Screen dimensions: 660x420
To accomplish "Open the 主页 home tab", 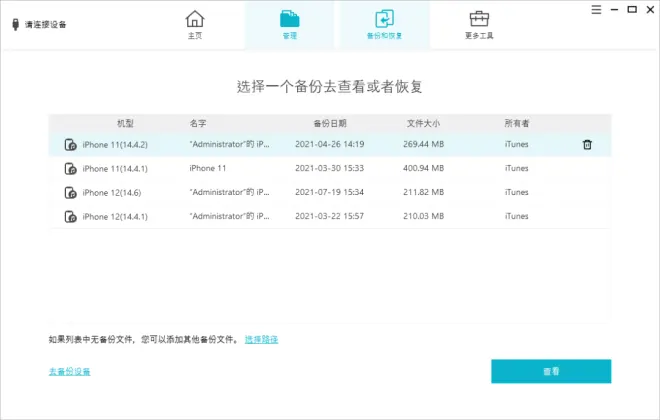I will click(194, 25).
